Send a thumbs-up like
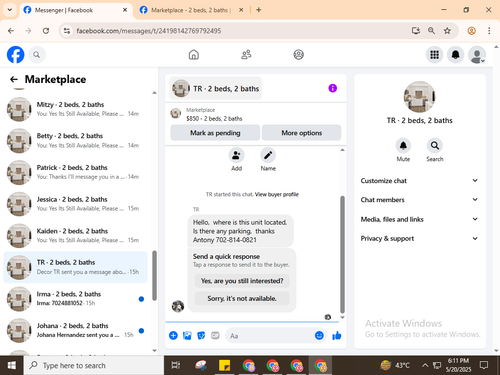 [x=337, y=335]
